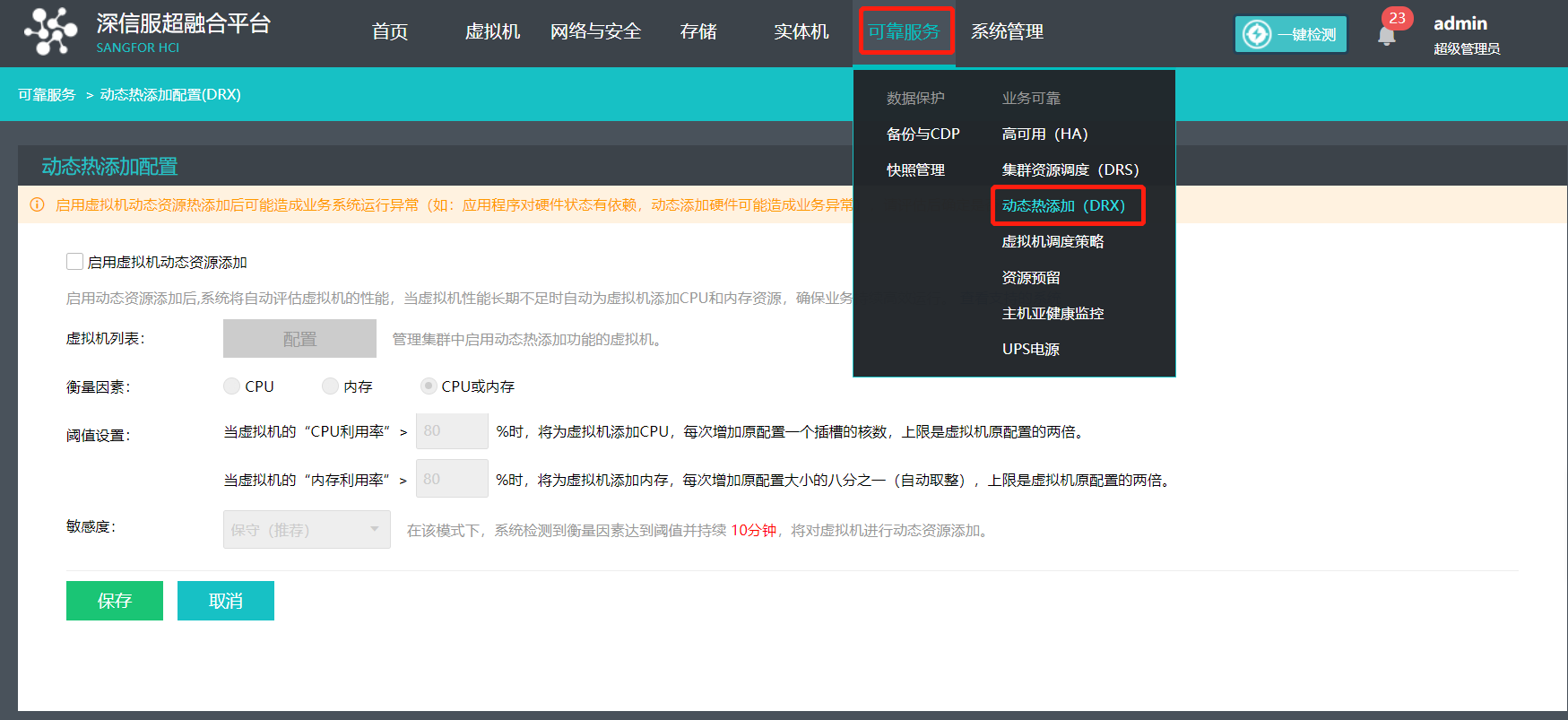
Task: Open the 首页 home tab
Action: coord(390,31)
